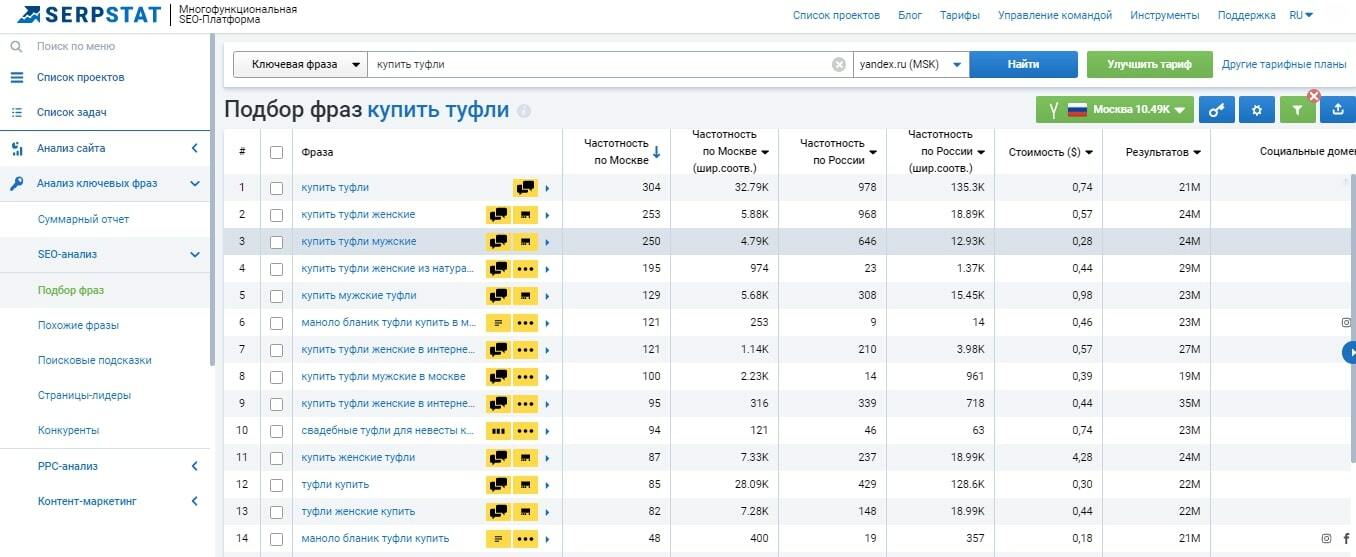Click the Serpstat logo

click(91, 14)
